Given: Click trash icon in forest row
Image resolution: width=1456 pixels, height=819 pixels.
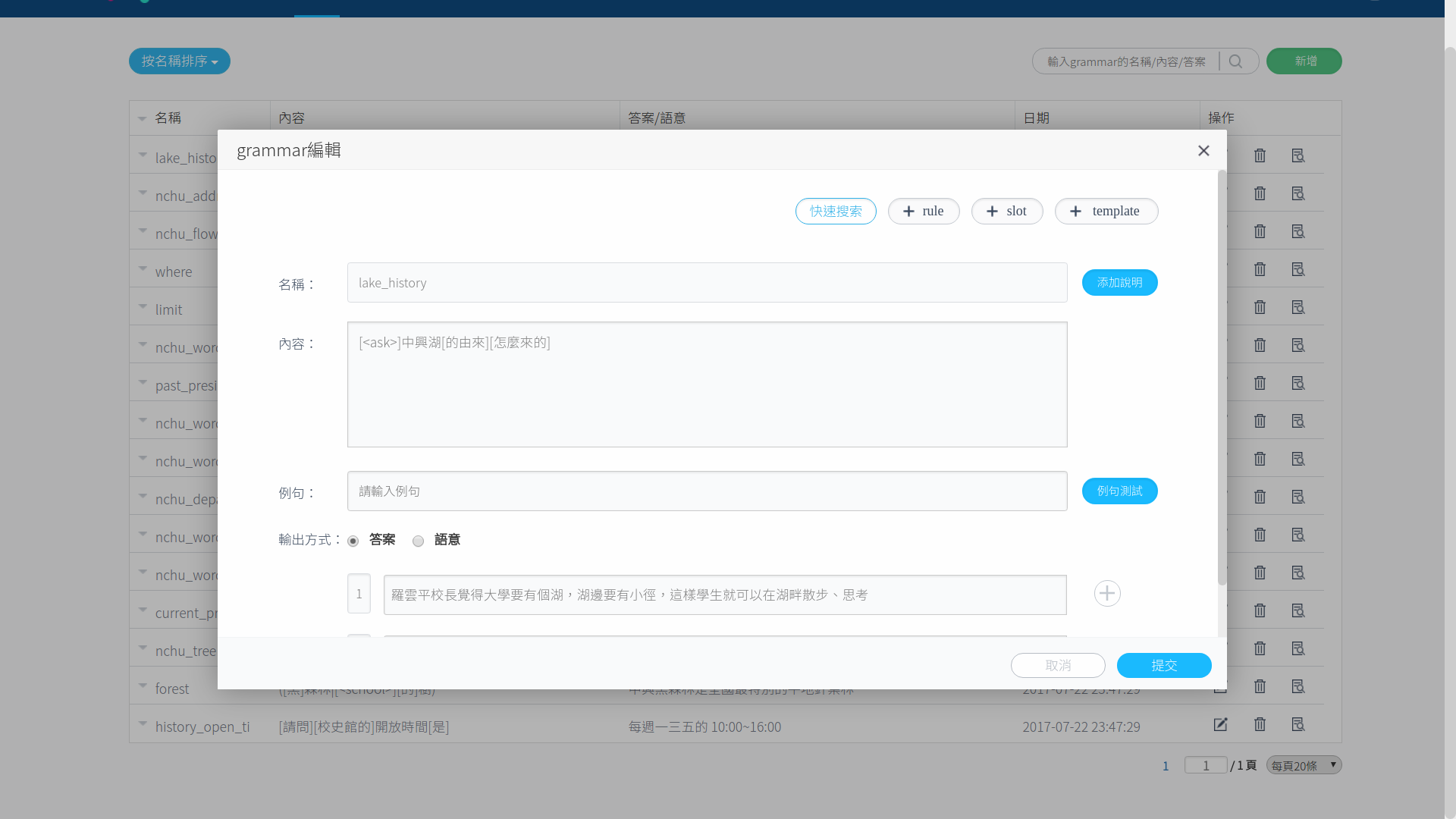Looking at the screenshot, I should (1260, 686).
